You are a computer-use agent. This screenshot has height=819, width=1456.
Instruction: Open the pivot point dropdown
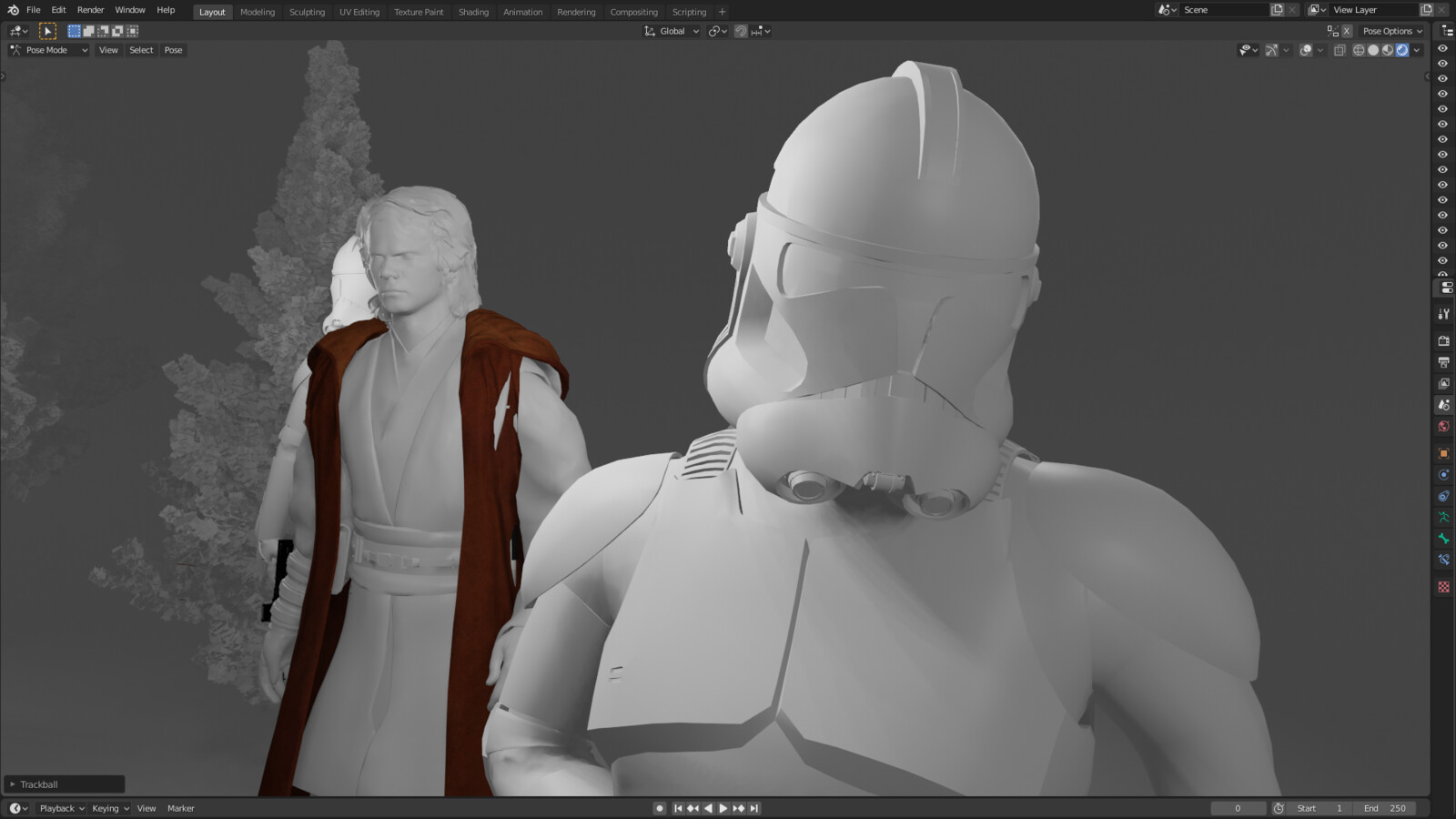[718, 31]
